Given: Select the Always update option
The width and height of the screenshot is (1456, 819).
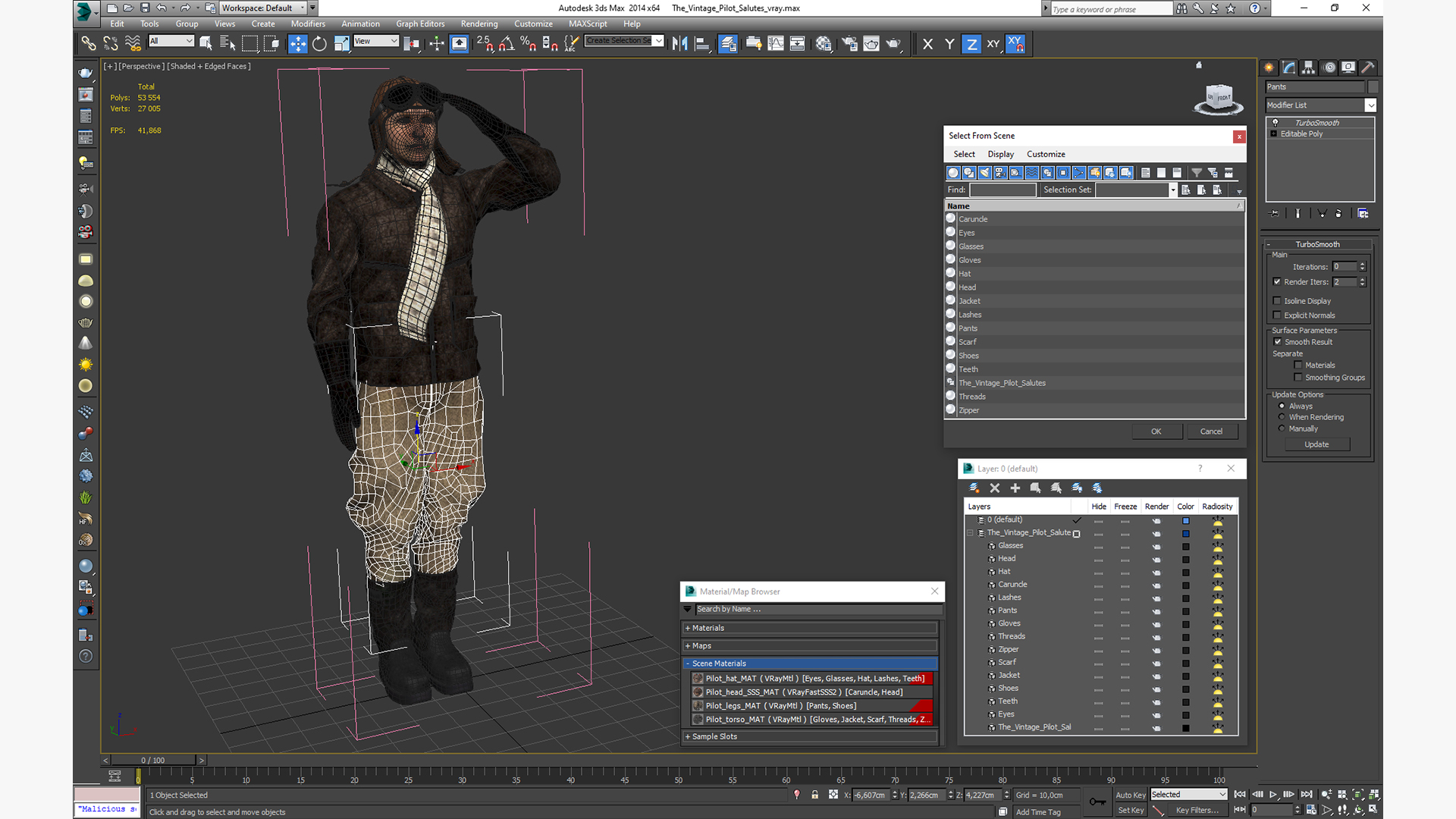Looking at the screenshot, I should click(1282, 406).
